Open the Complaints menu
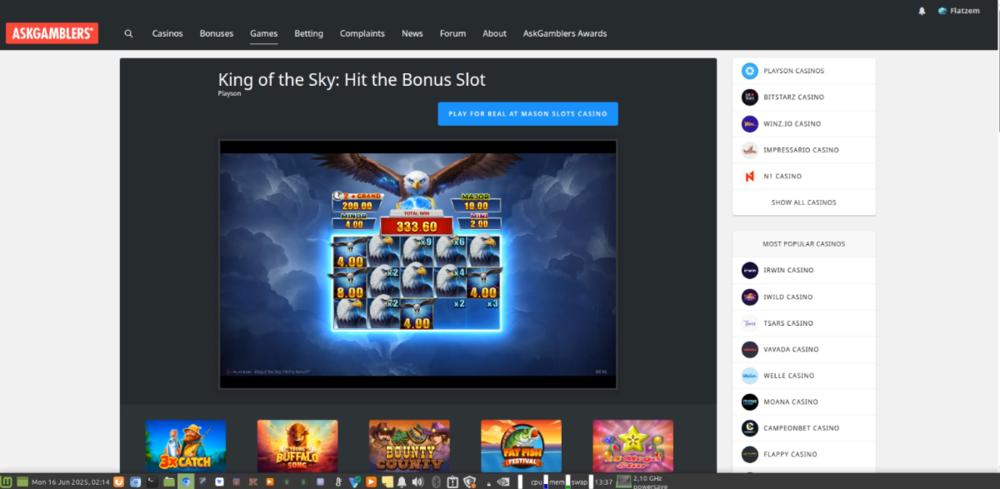The width and height of the screenshot is (1000, 489). (x=362, y=34)
